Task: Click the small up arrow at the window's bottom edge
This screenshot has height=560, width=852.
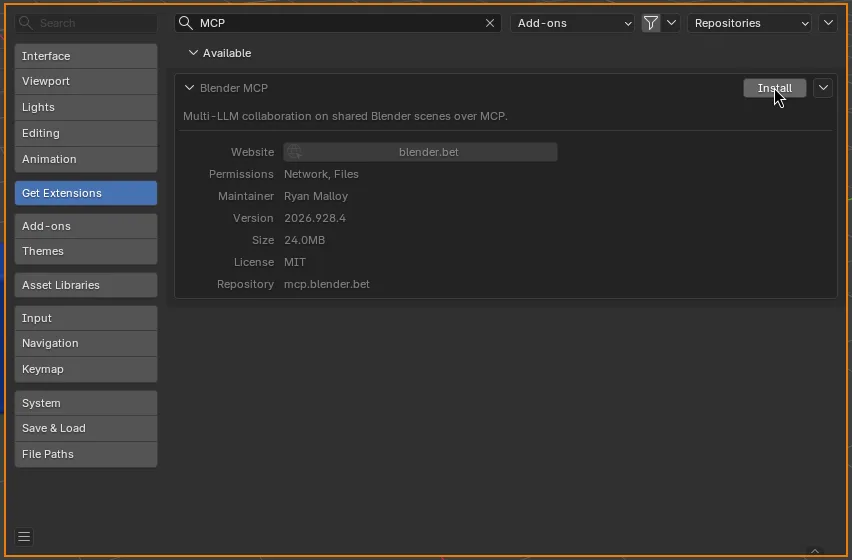Action: (x=815, y=551)
